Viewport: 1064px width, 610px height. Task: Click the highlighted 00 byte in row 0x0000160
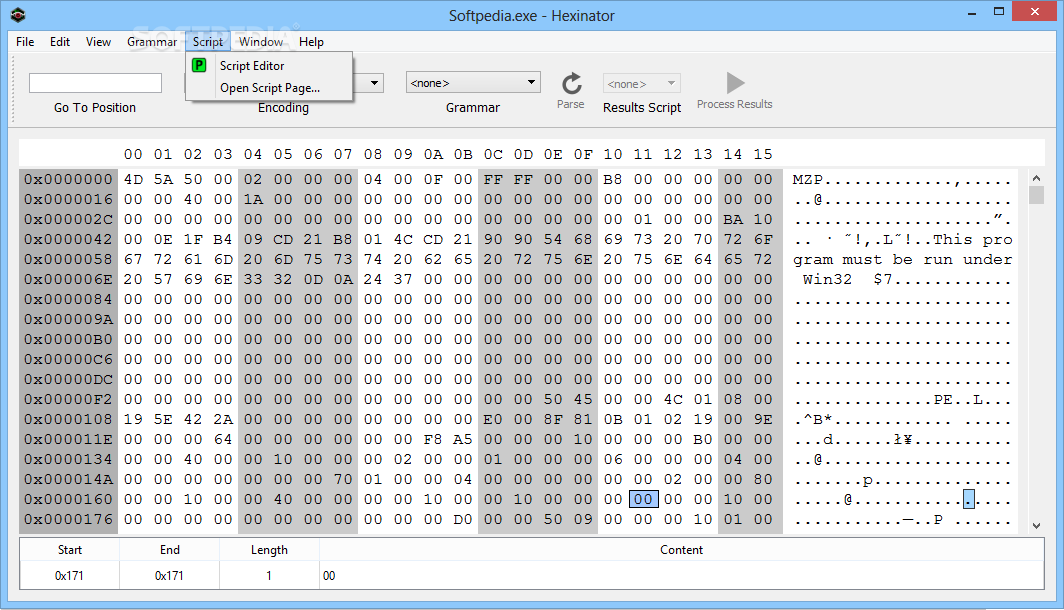point(643,499)
